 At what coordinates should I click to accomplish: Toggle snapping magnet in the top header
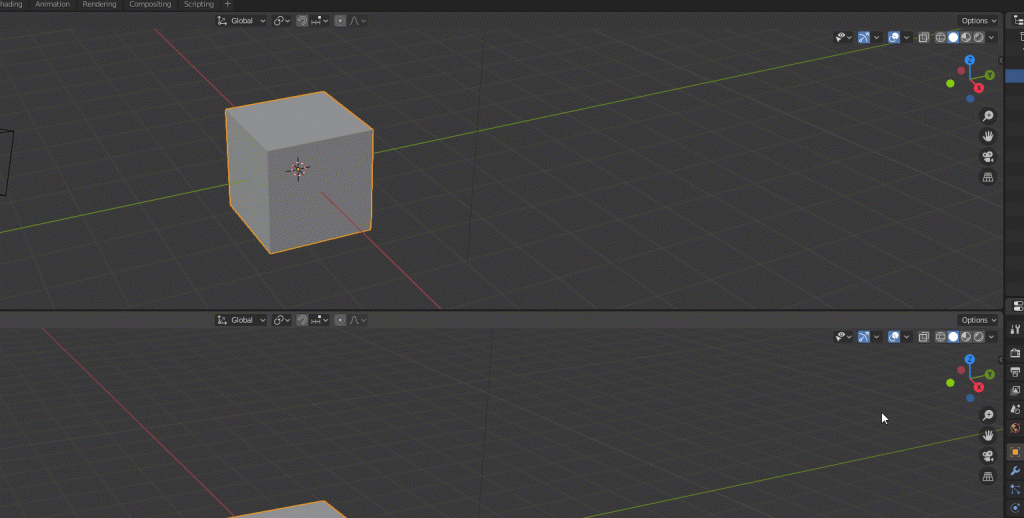pos(302,20)
